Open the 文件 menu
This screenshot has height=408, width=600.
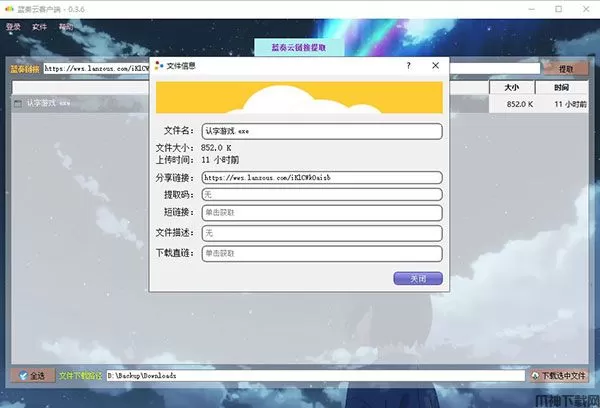39,27
